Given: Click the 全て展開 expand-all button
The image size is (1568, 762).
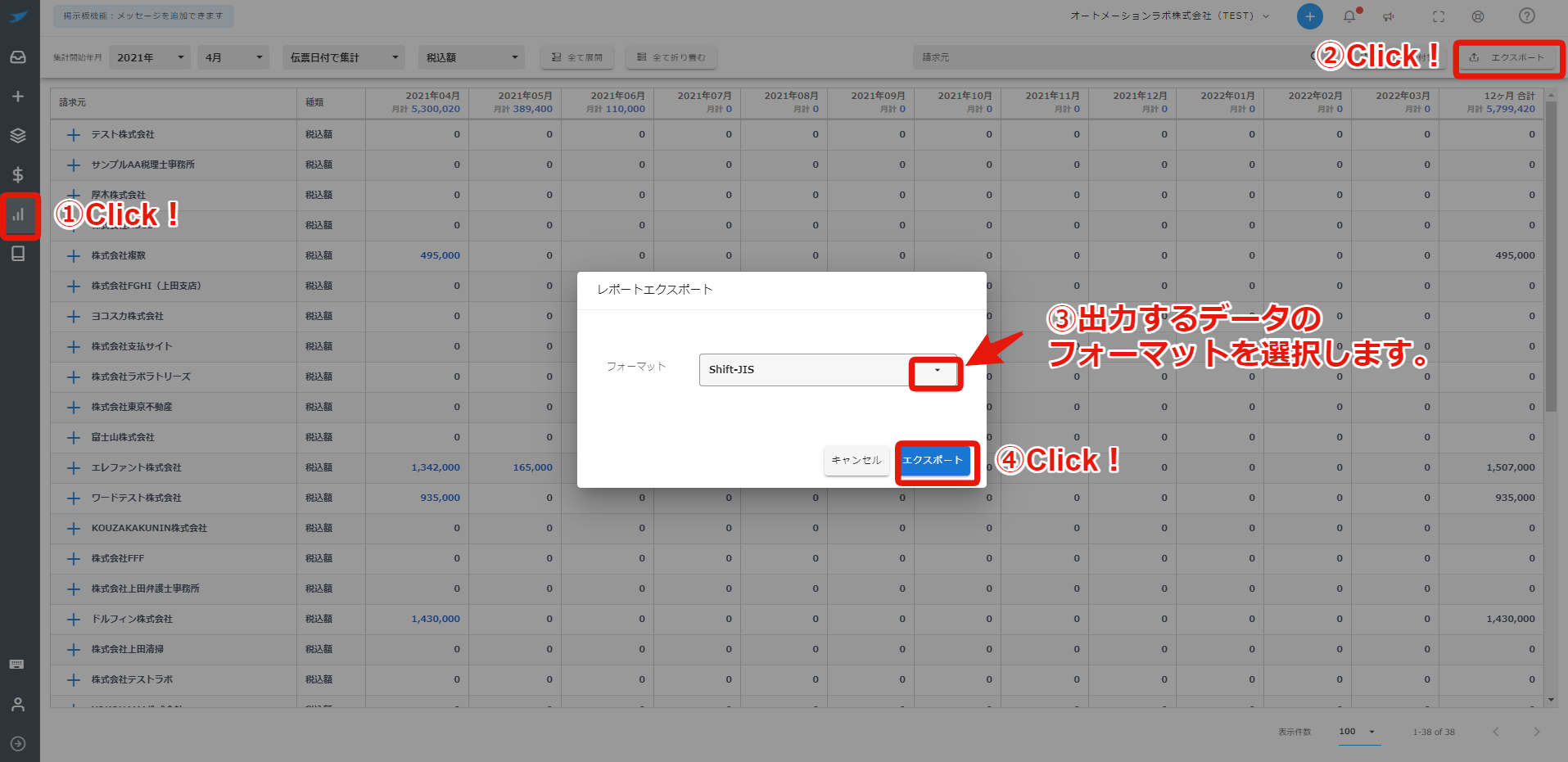Looking at the screenshot, I should [x=577, y=57].
